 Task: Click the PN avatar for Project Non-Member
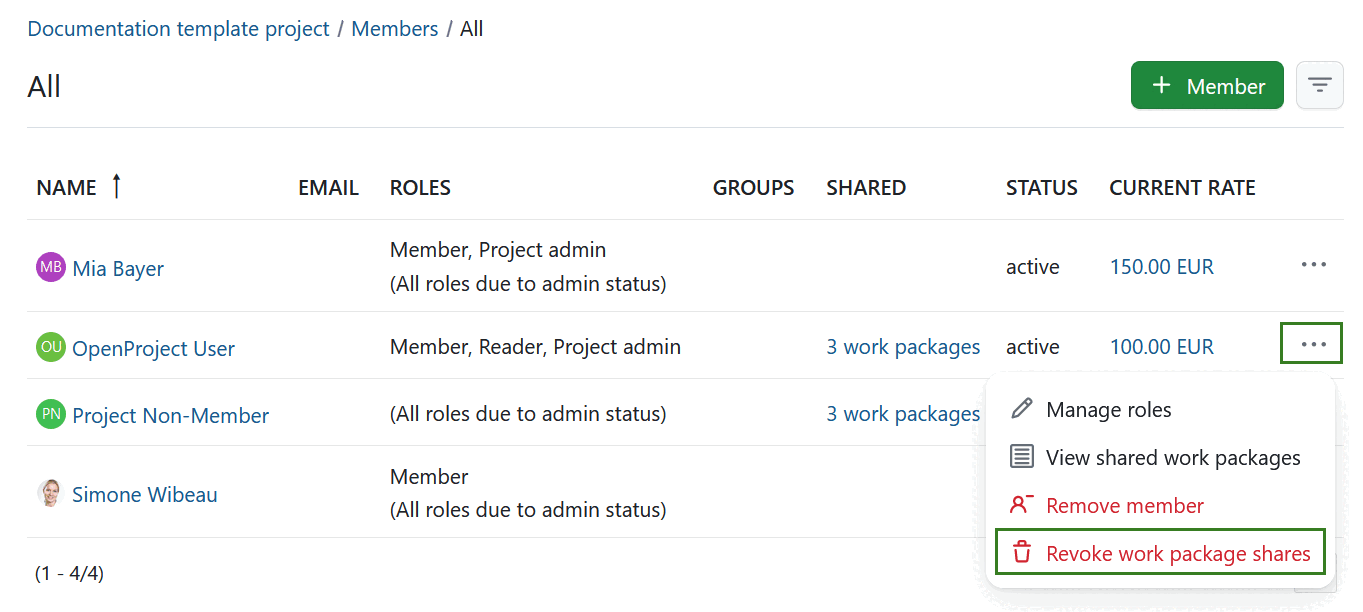coord(48,413)
